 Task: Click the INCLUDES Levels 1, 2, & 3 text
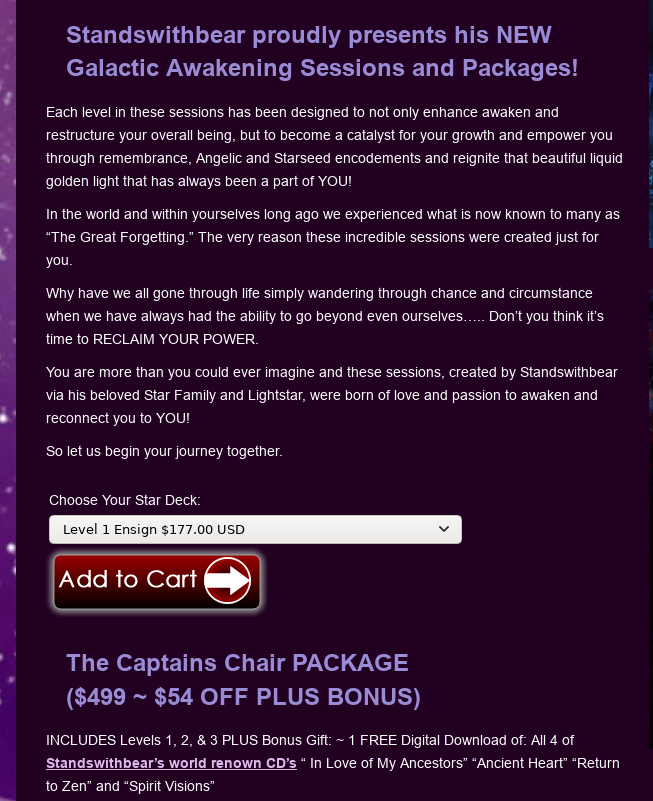[x=132, y=740]
